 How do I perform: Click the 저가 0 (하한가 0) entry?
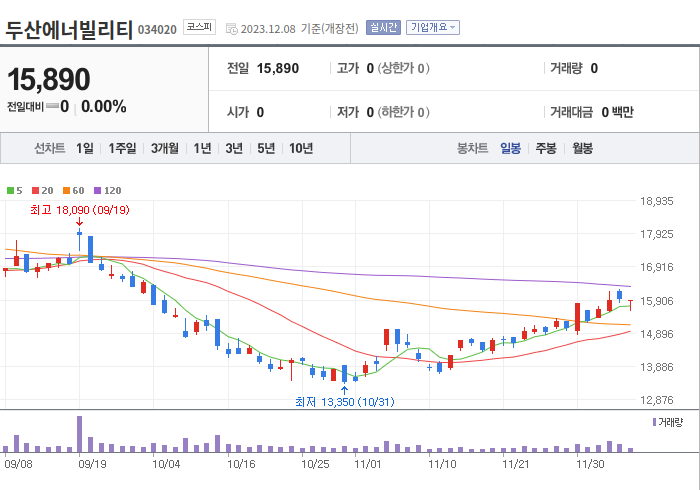[383, 112]
